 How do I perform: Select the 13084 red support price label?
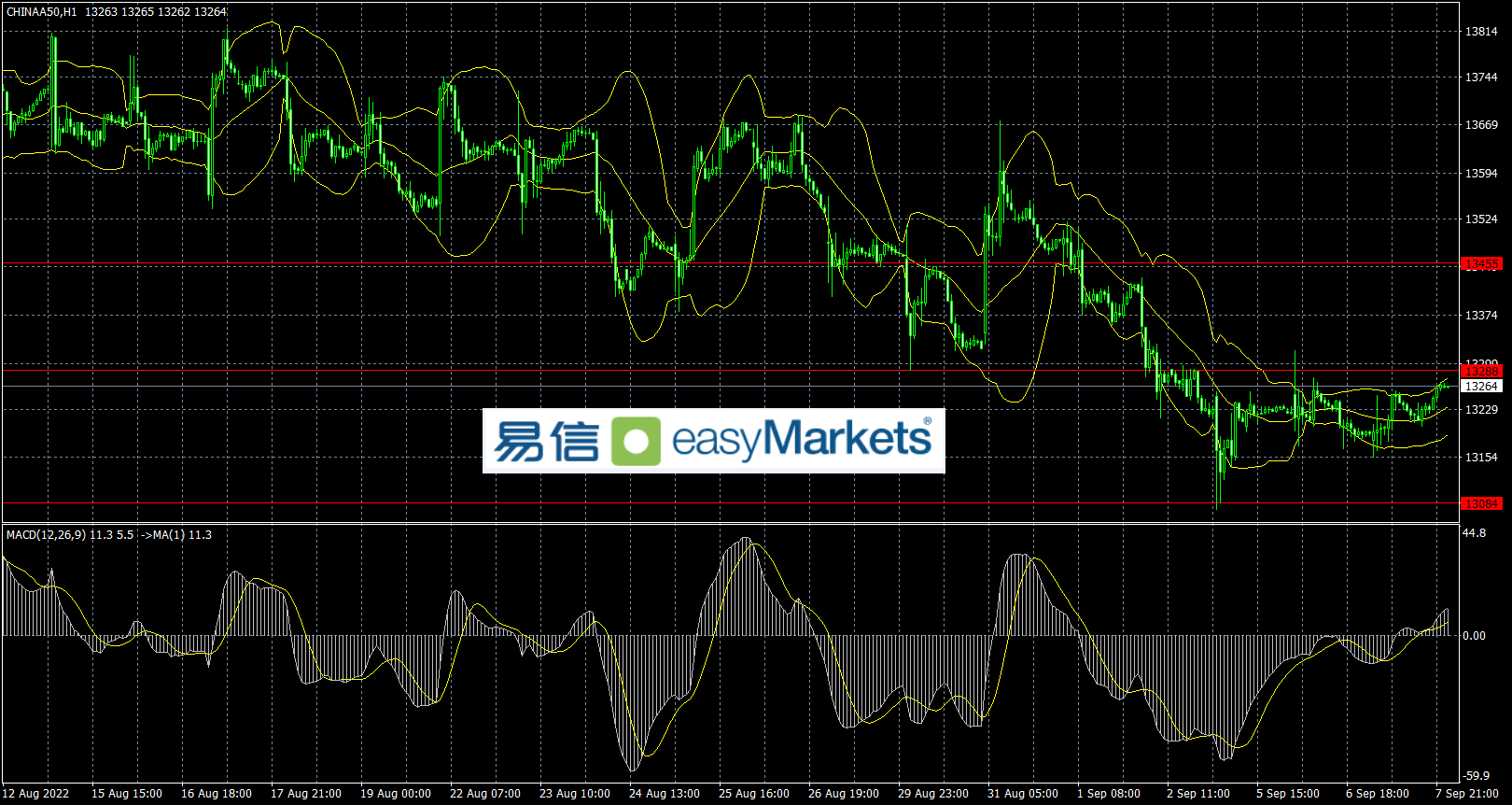[1481, 503]
